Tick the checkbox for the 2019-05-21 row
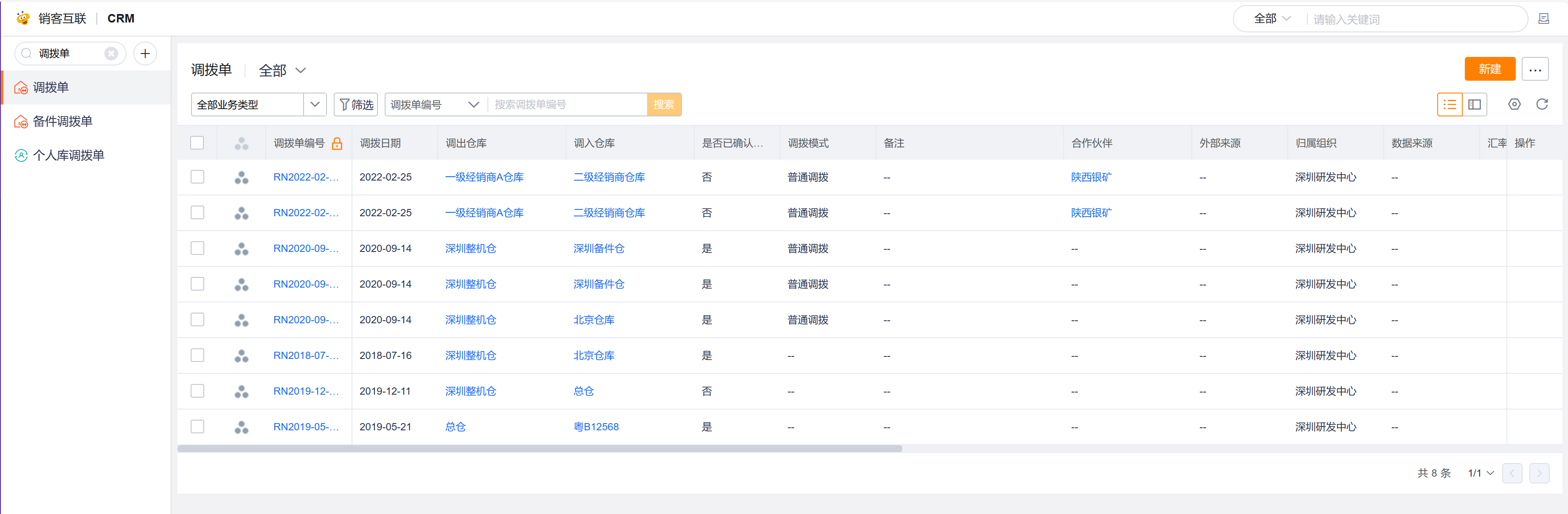This screenshot has width=1568, height=514. pos(197,427)
